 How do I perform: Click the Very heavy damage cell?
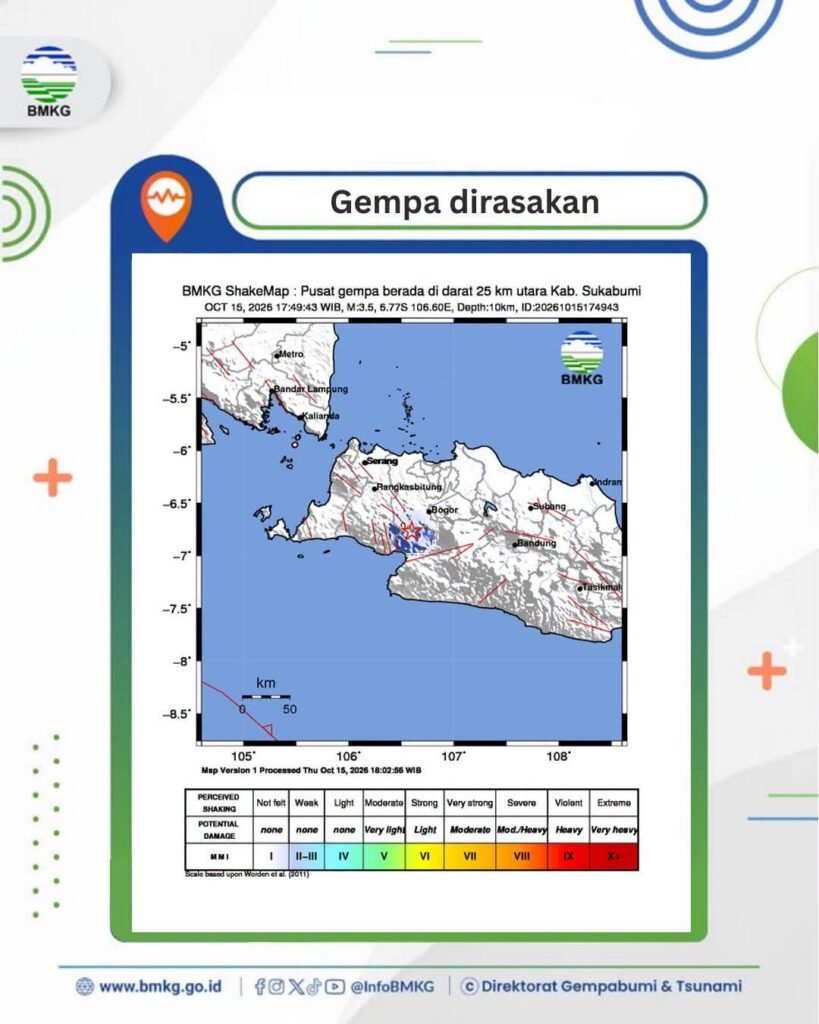[x=613, y=829]
